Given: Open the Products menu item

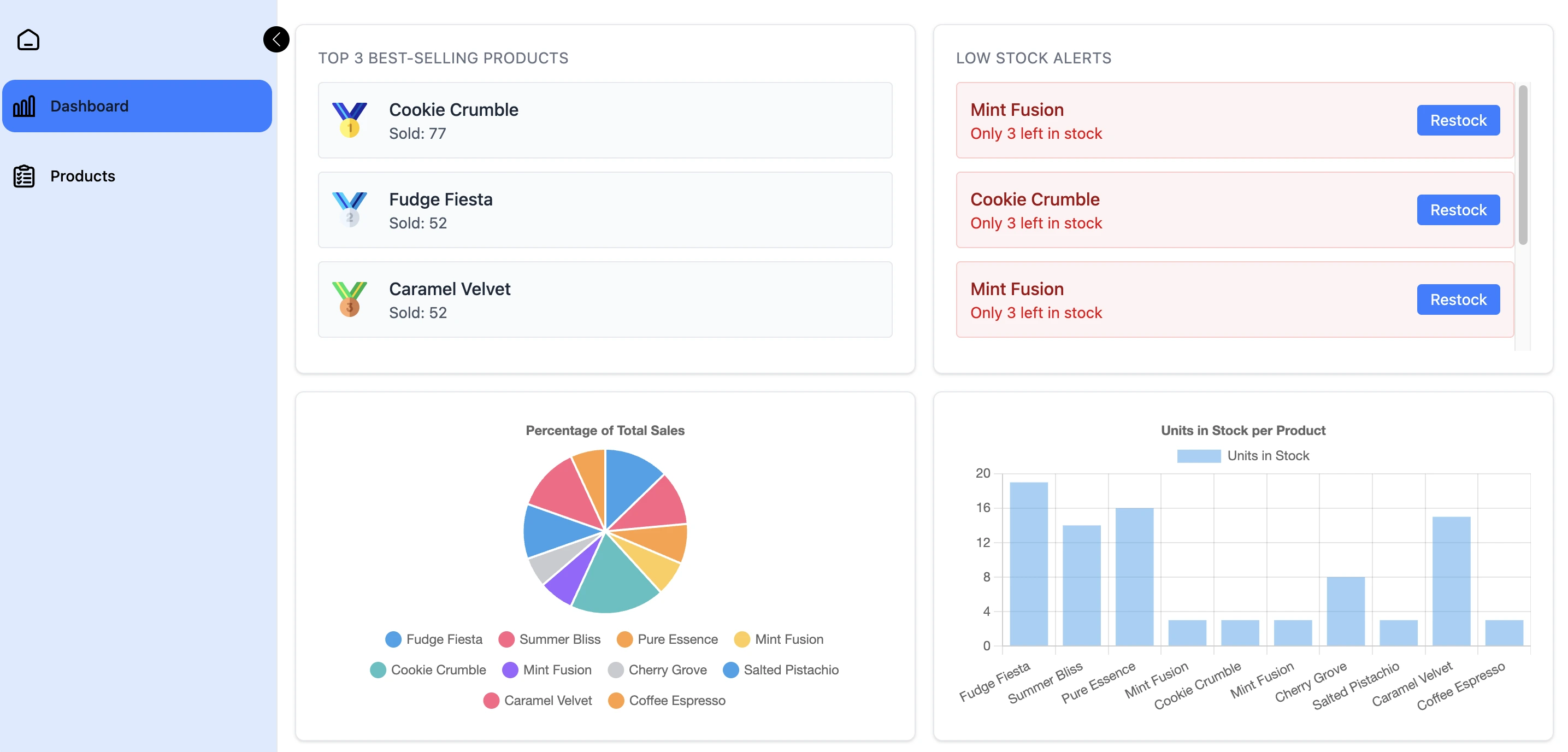Looking at the screenshot, I should click(82, 176).
